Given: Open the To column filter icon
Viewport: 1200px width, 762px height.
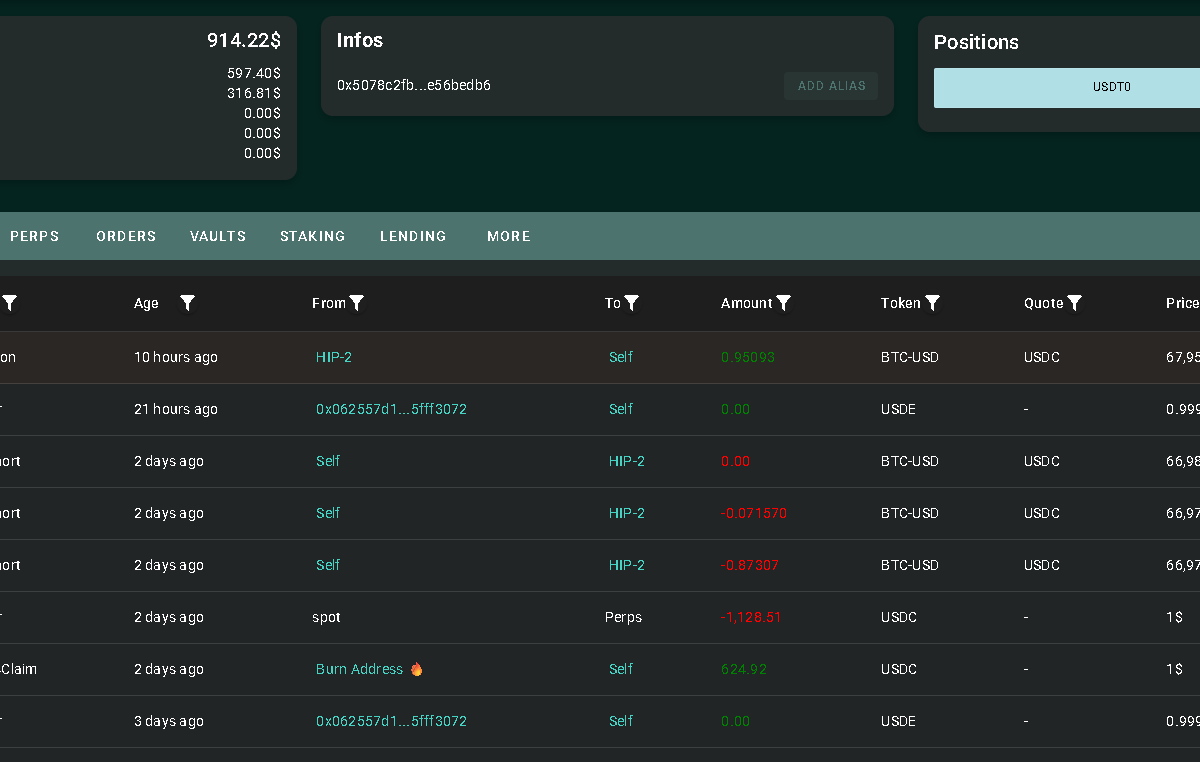Looking at the screenshot, I should pos(631,303).
